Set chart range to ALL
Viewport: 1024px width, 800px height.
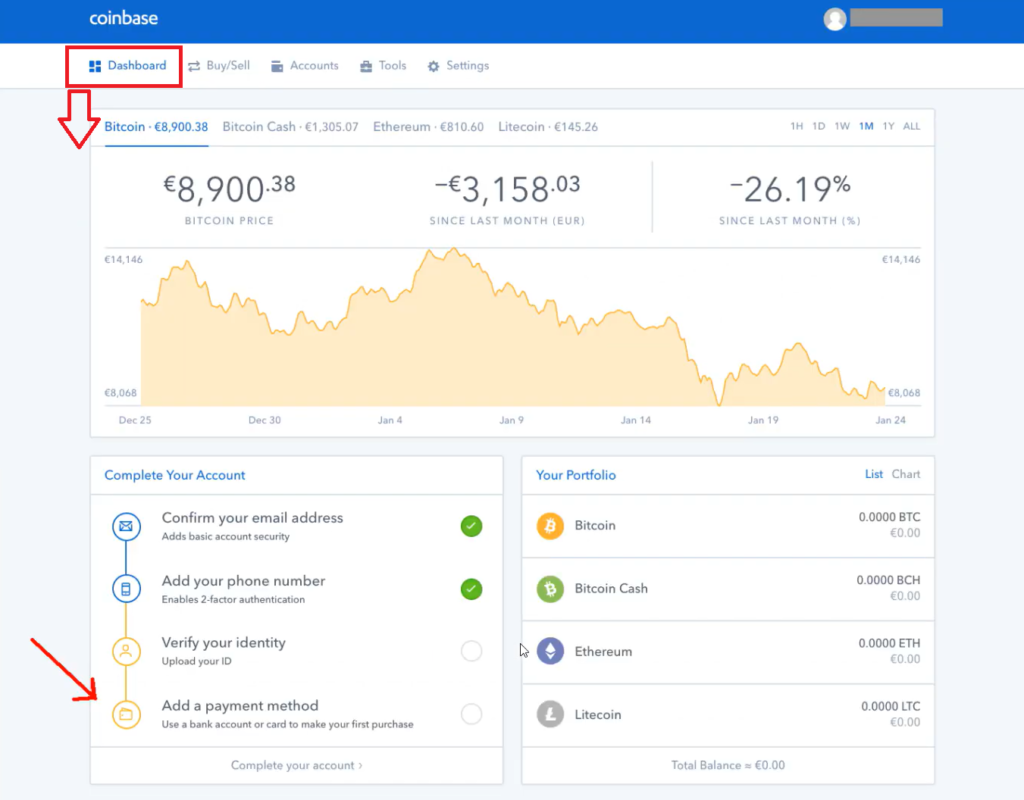[912, 127]
